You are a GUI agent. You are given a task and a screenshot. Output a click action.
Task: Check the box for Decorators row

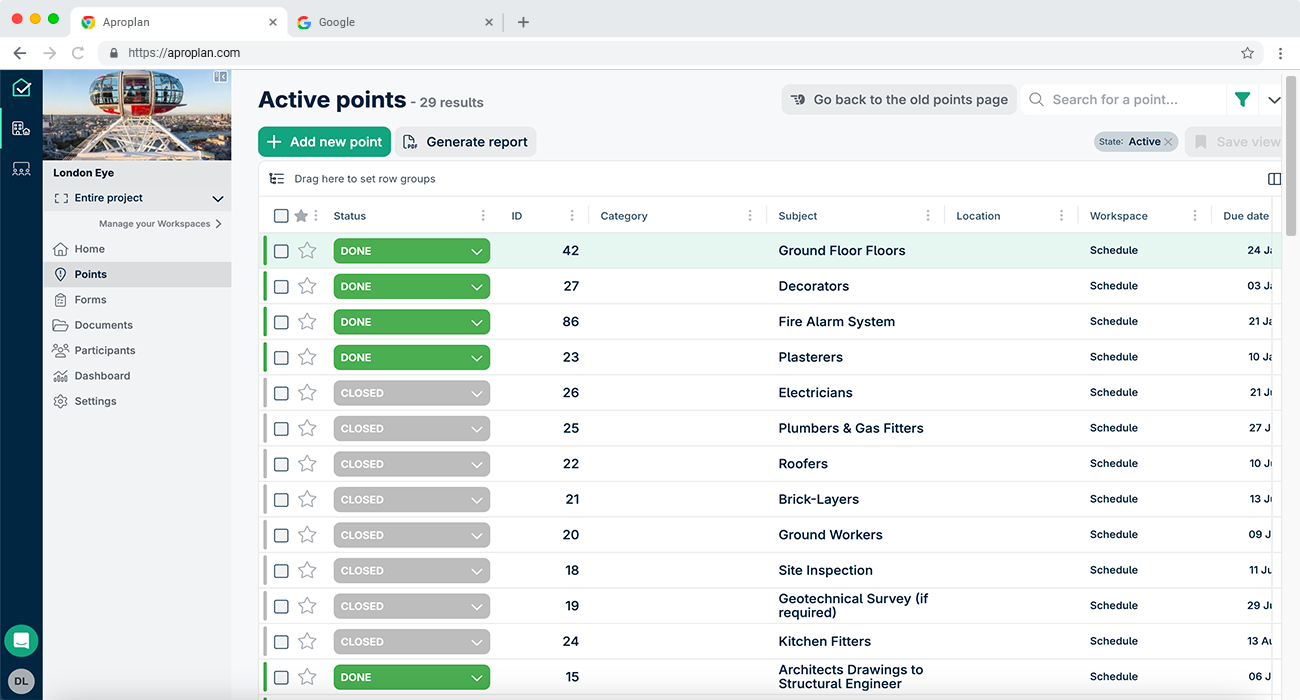pyautogui.click(x=281, y=287)
